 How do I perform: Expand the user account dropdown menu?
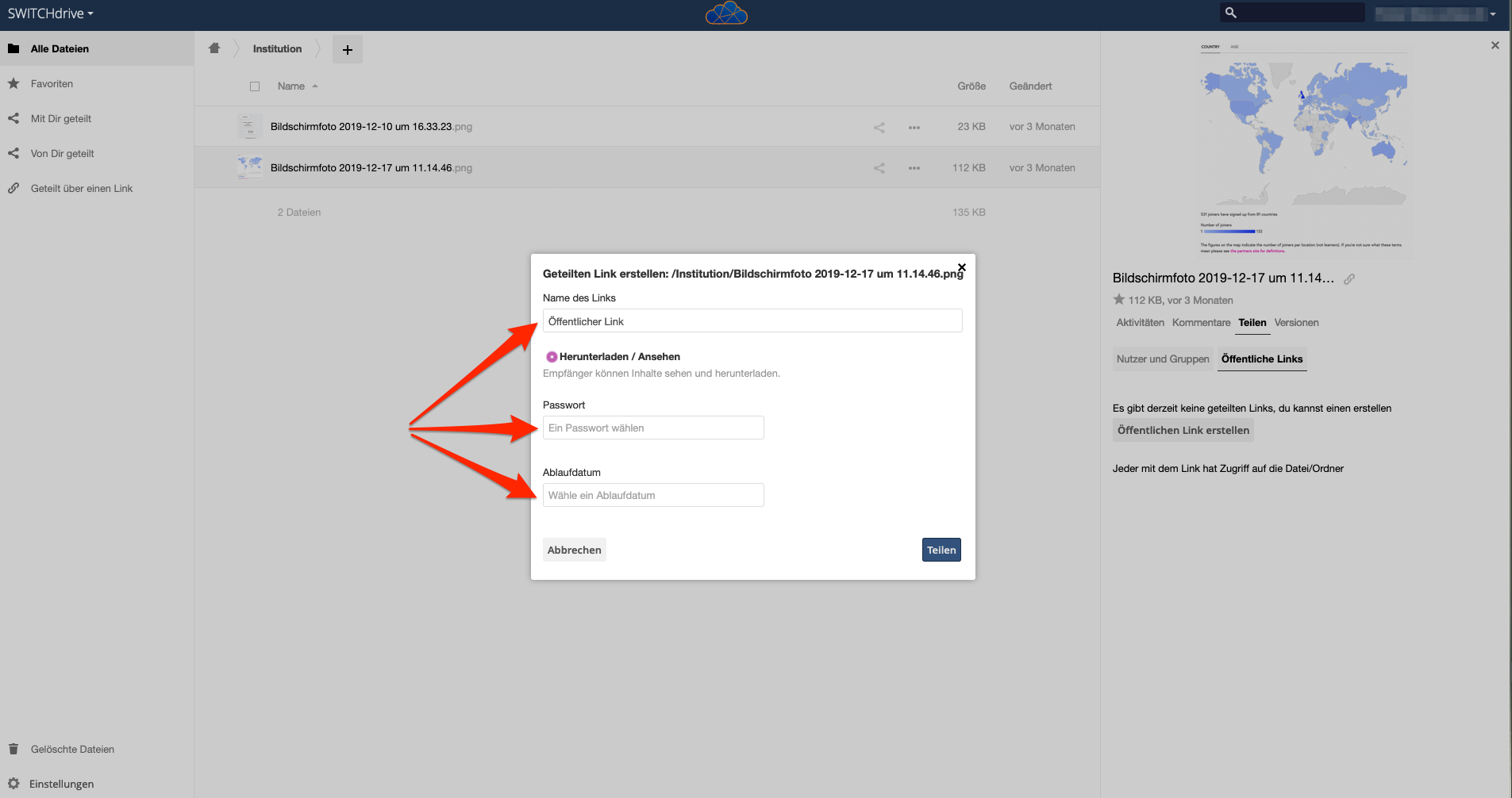tap(1492, 14)
